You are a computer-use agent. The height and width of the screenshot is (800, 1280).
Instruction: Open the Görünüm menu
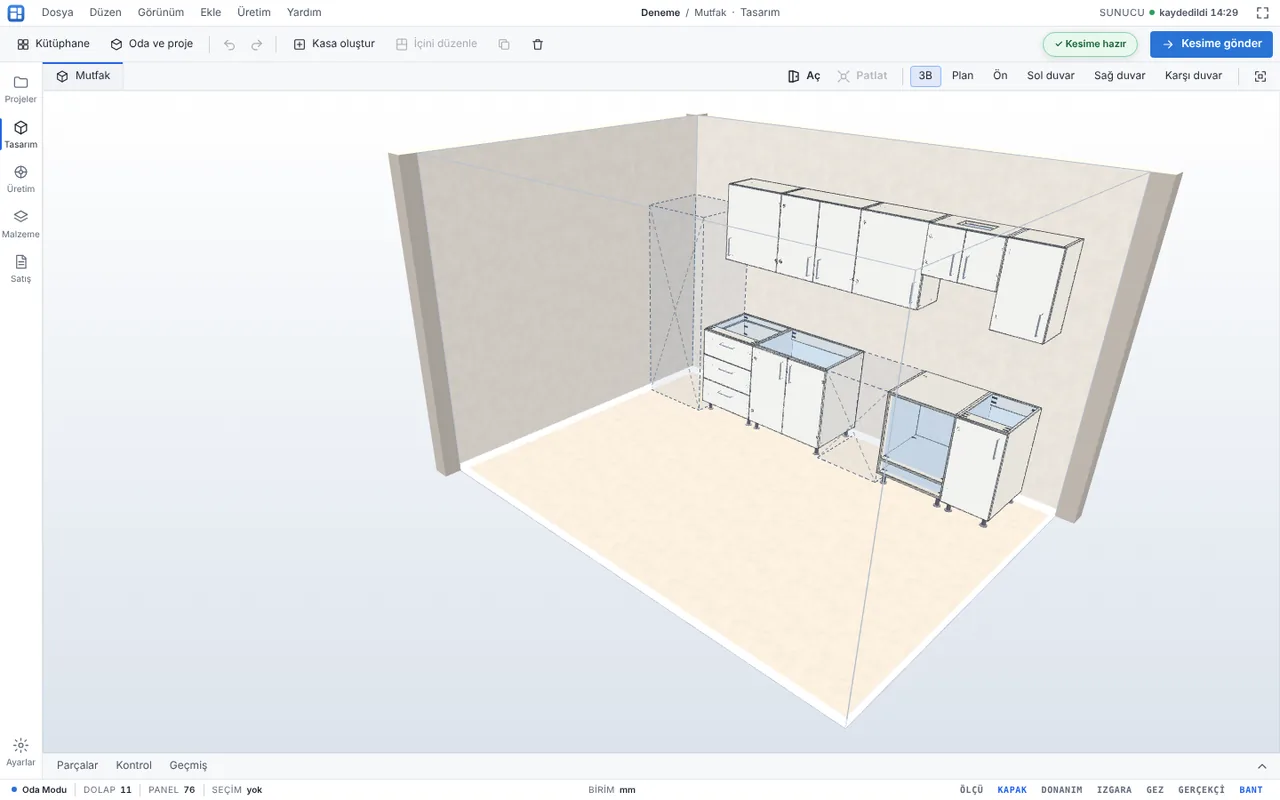pos(160,13)
